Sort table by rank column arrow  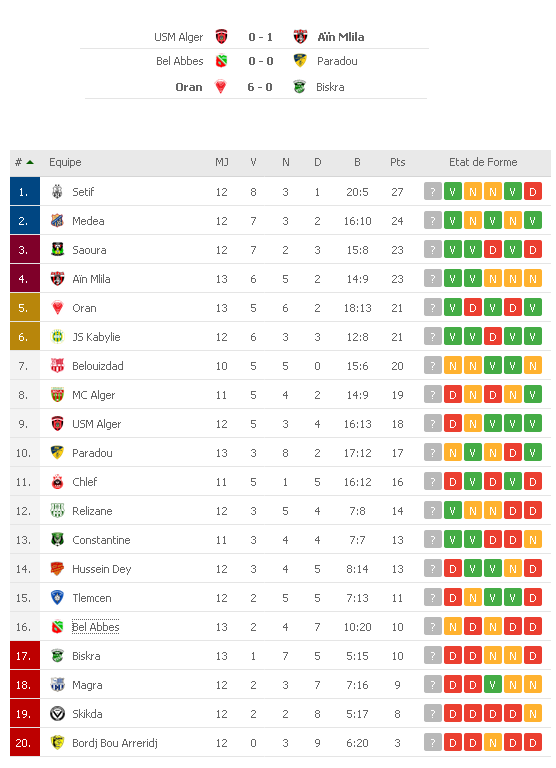pyautogui.click(x=30, y=162)
